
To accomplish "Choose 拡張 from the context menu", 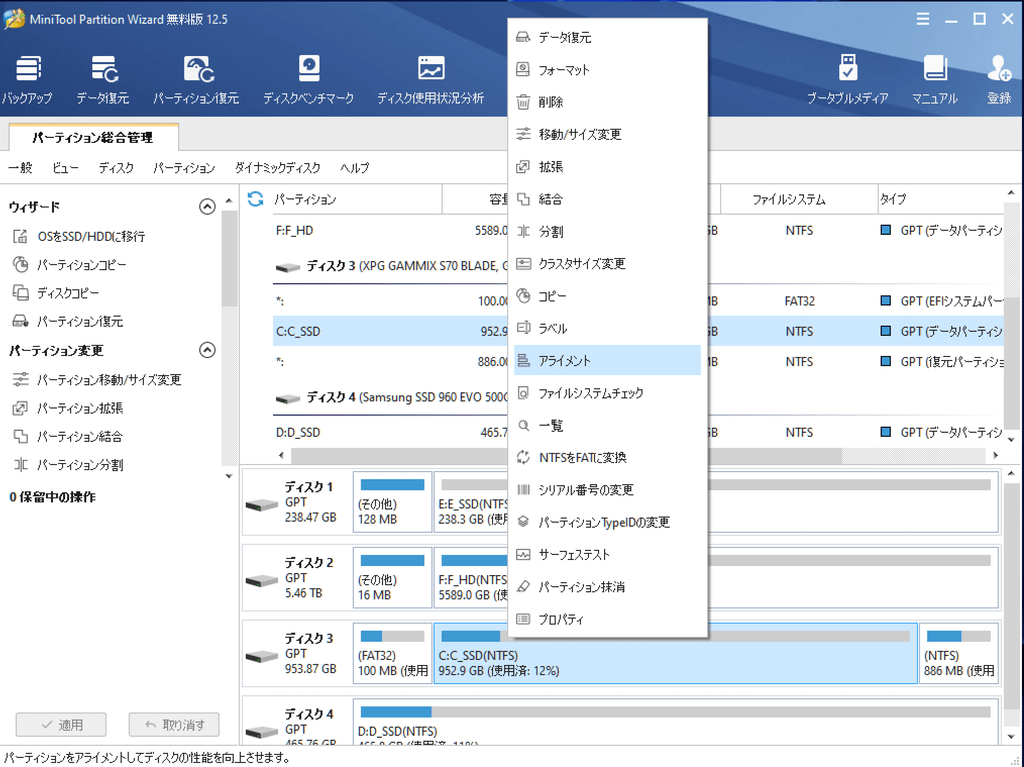I will (607, 167).
